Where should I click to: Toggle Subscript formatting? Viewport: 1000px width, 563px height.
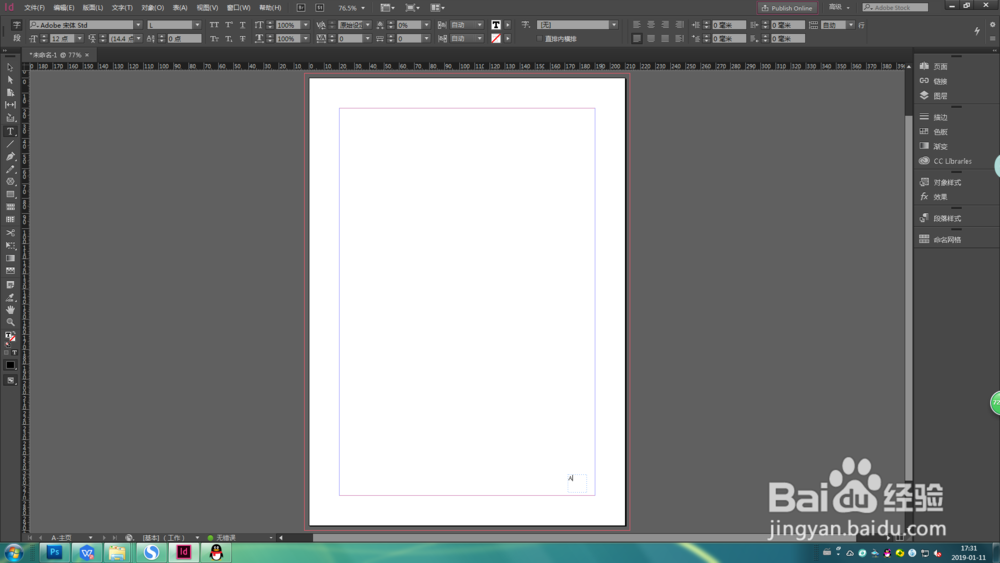point(228,39)
